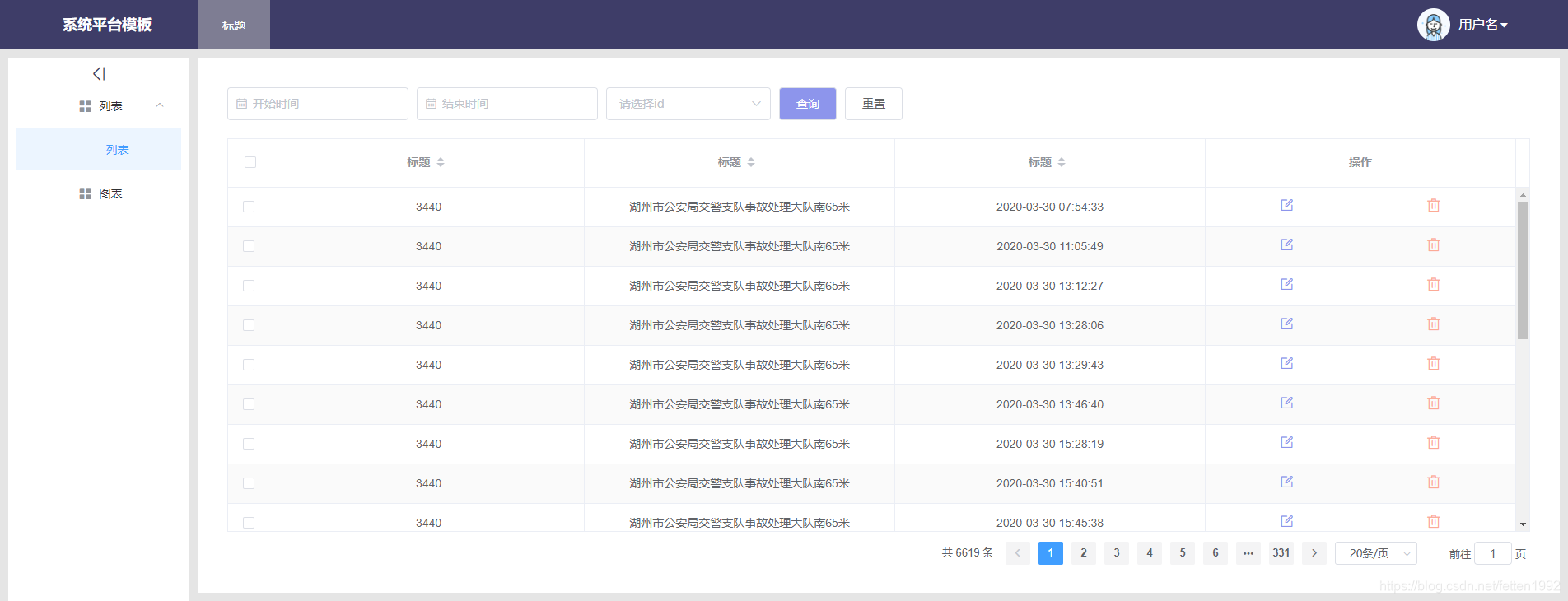Sort by the third 标题 date column

pyautogui.click(x=1062, y=162)
